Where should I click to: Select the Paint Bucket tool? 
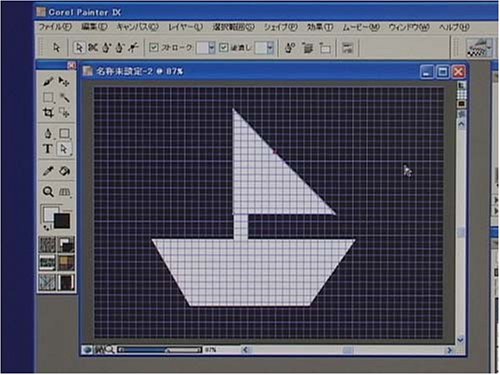pyautogui.click(x=64, y=171)
